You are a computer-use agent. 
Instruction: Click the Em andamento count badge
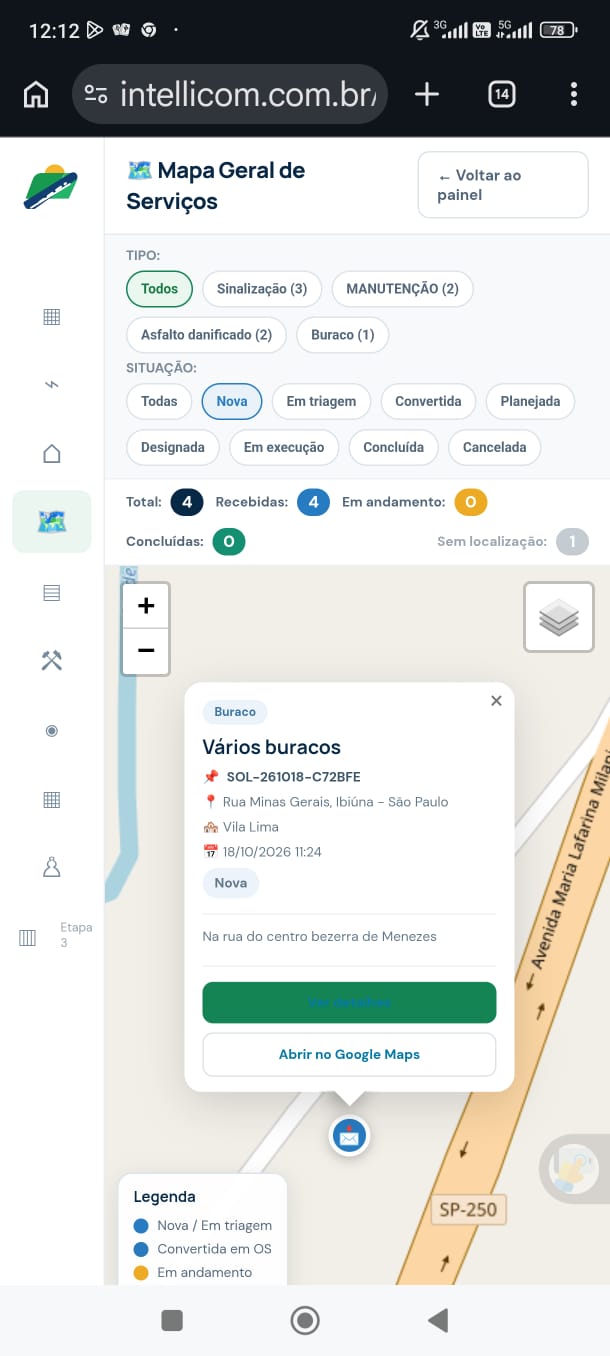(471, 502)
